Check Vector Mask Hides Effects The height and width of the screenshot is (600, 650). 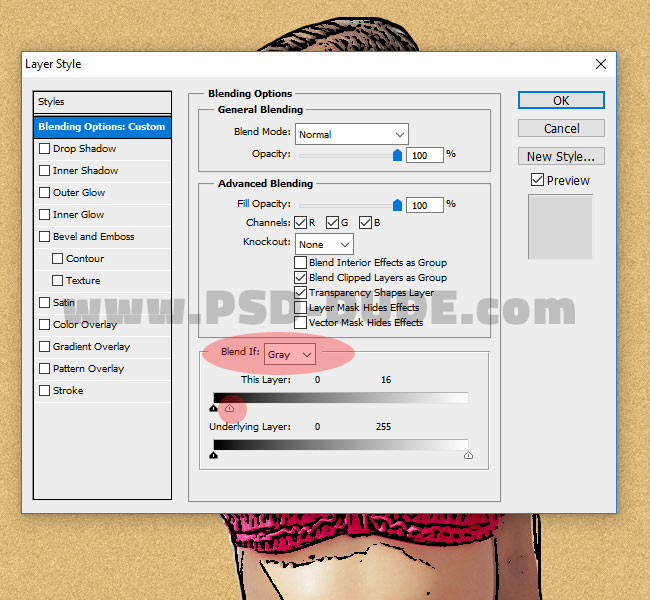point(301,322)
